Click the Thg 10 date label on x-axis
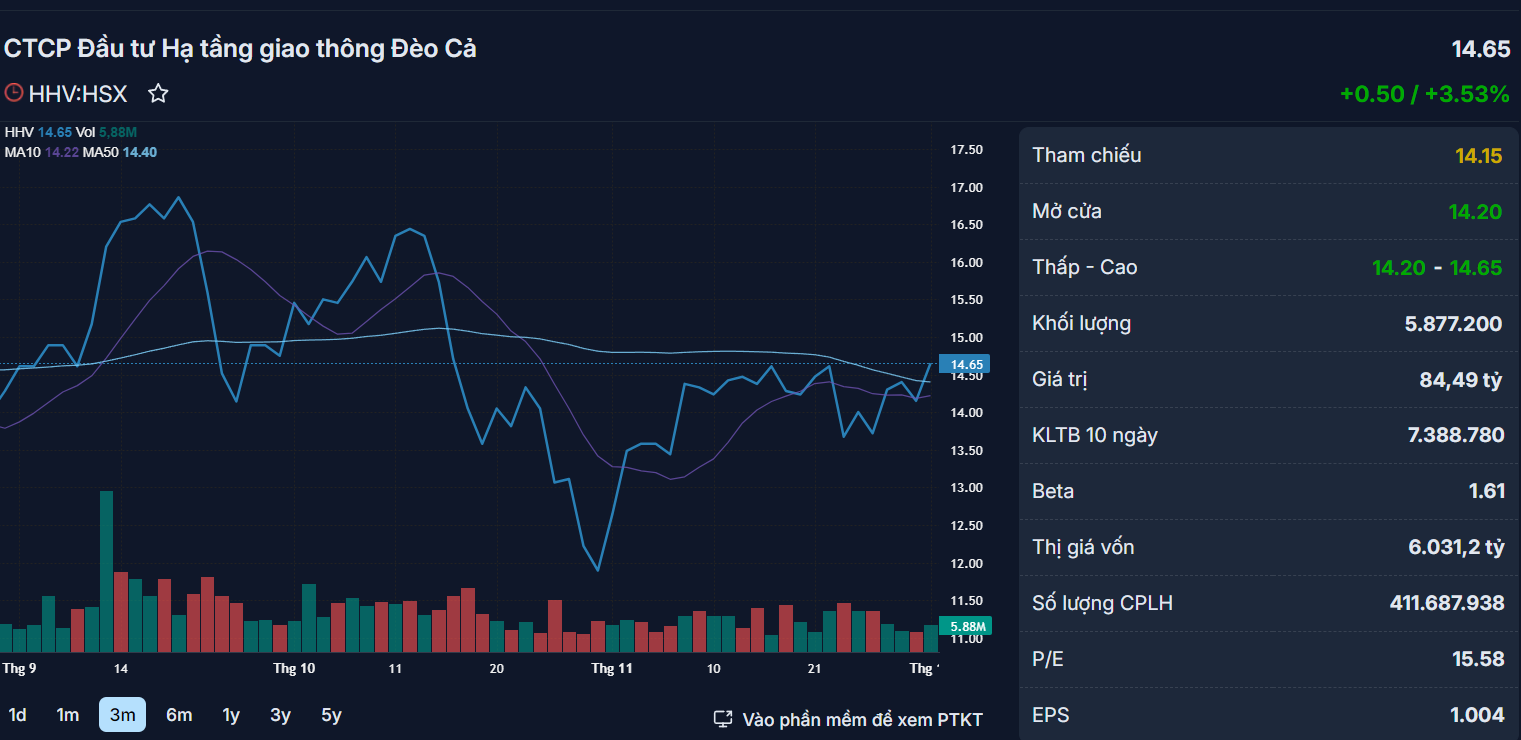 click(294, 668)
